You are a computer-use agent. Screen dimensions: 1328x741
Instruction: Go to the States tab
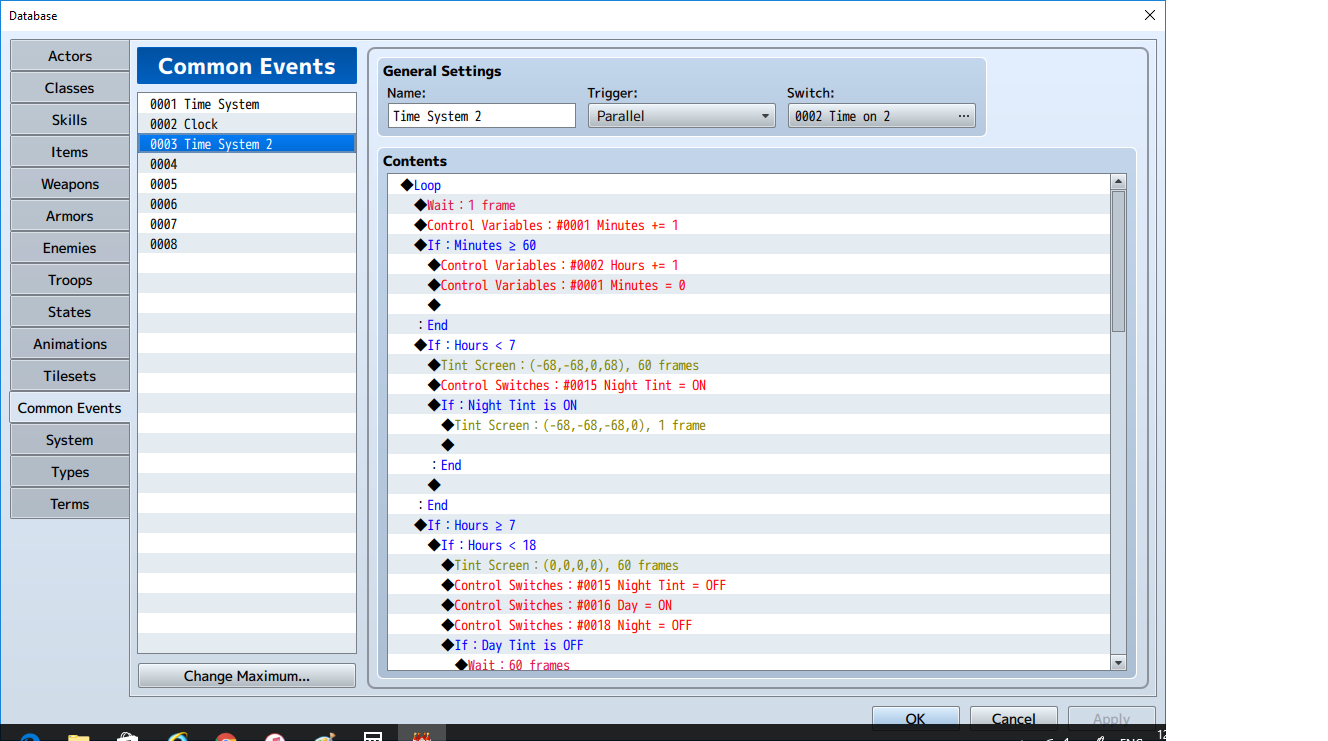click(70, 312)
